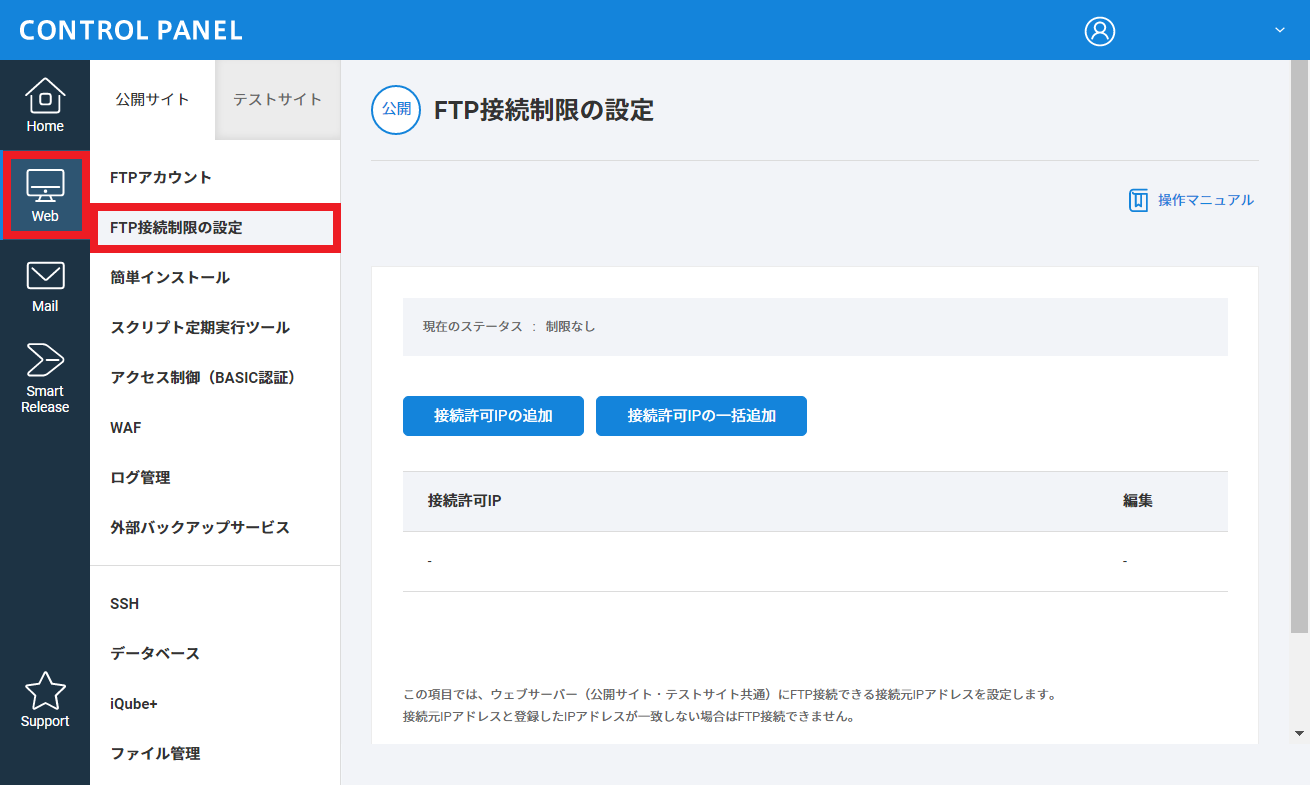Open the Mail envelope icon
The image size is (1310, 785).
pos(45,277)
